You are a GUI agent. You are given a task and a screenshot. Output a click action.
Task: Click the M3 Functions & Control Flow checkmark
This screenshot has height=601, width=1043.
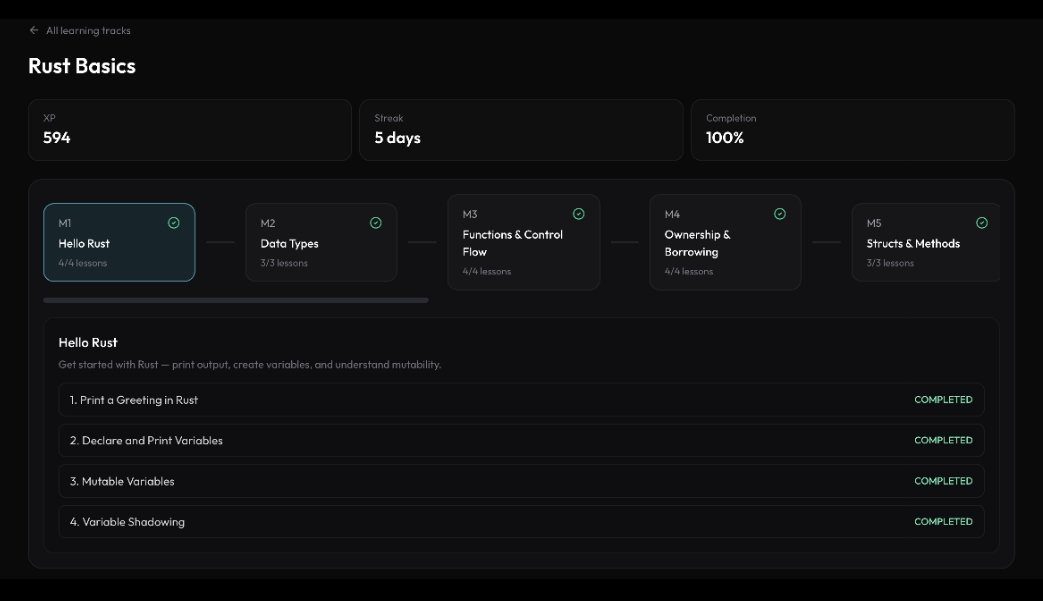[579, 213]
